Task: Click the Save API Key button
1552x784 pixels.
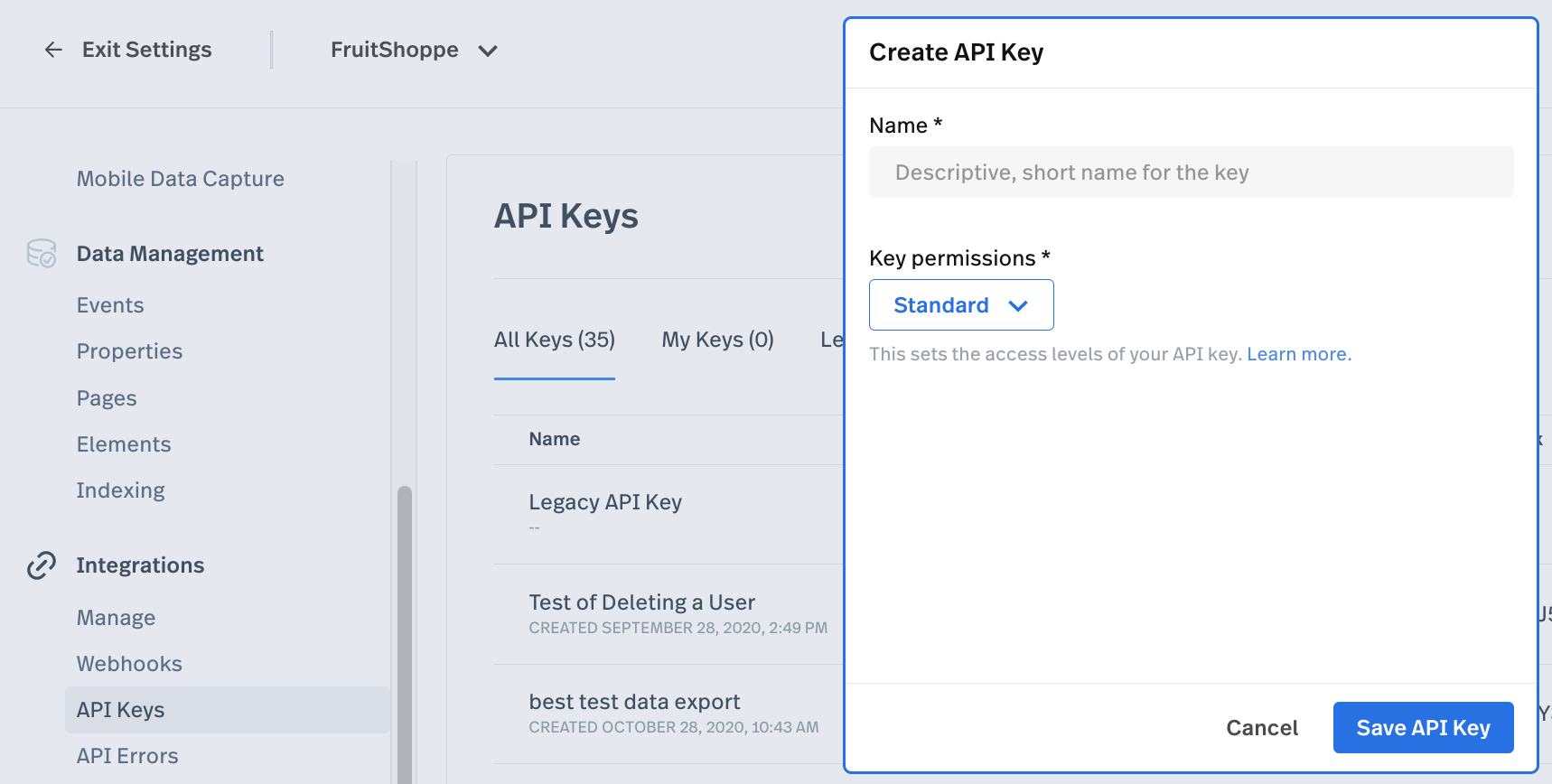Action: pos(1423,728)
